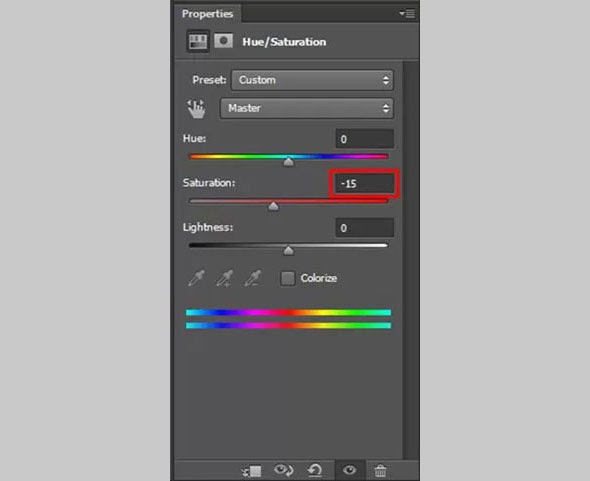The image size is (590, 481).
Task: Toggle layer visibility eye at bottom
Action: point(349,470)
